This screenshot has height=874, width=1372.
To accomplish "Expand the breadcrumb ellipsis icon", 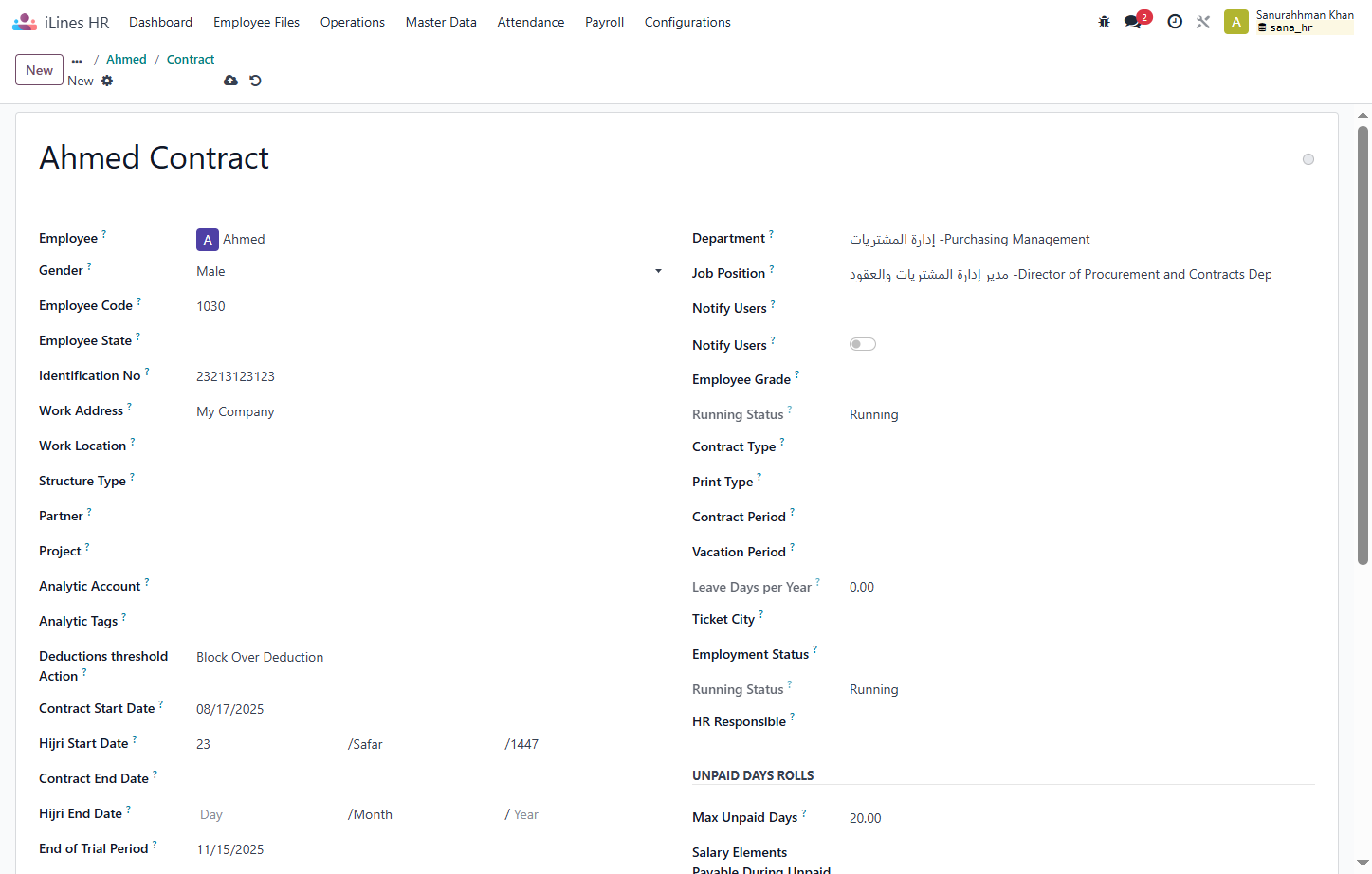I will pos(77,60).
